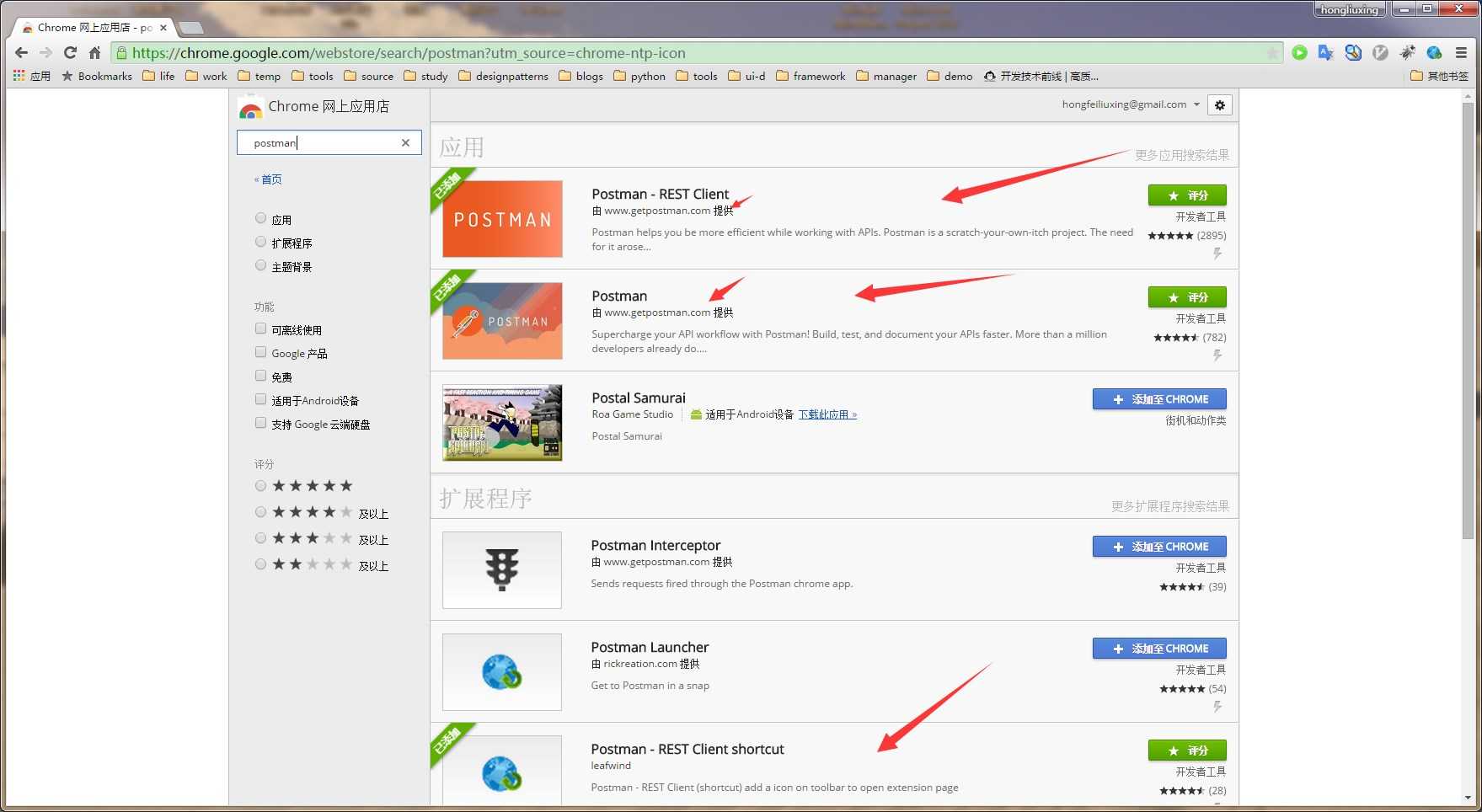Select the three stars and up rating filter
This screenshot has height=812, width=1482.
click(x=260, y=538)
